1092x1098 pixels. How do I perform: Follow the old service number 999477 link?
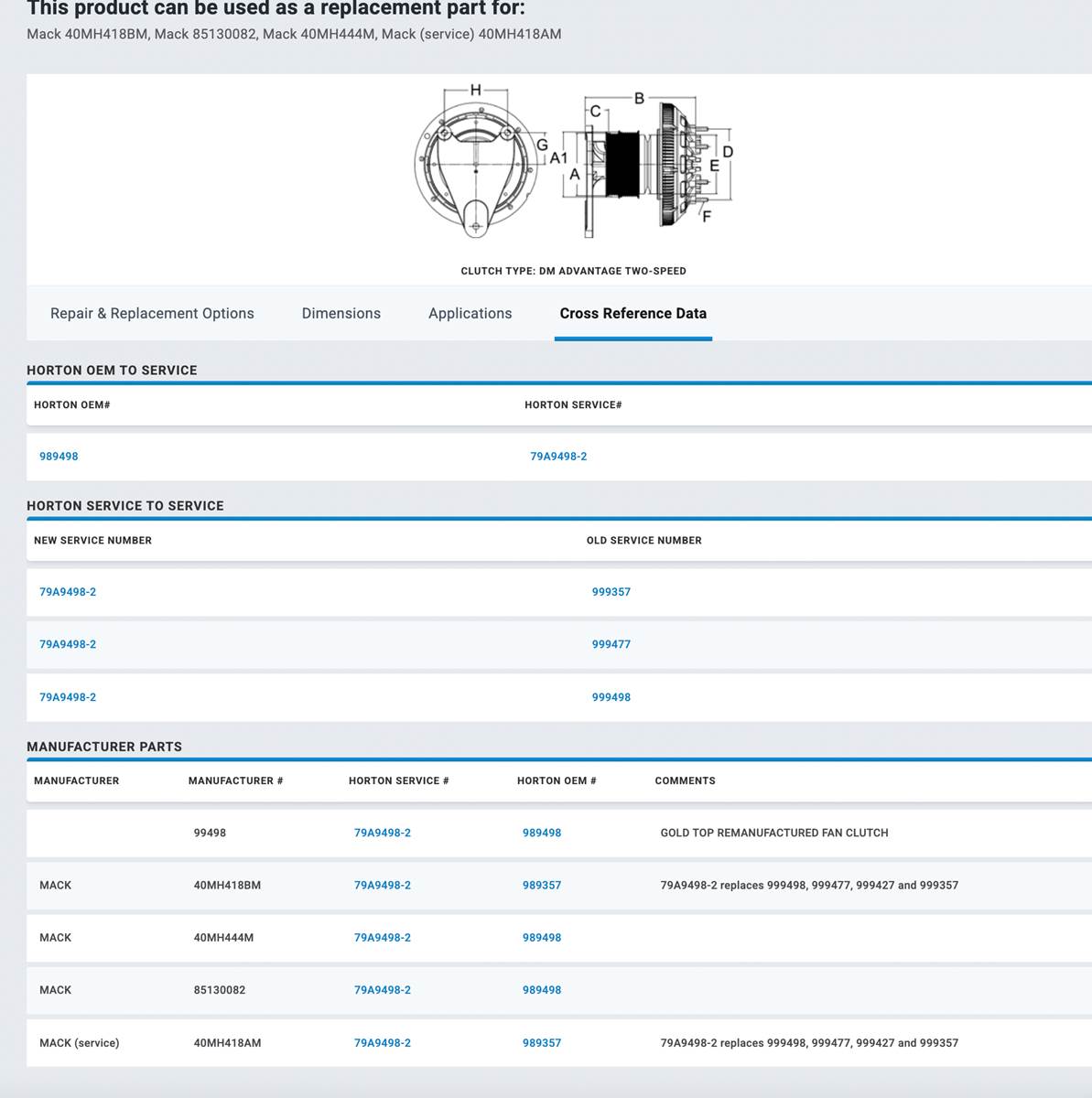(x=611, y=644)
